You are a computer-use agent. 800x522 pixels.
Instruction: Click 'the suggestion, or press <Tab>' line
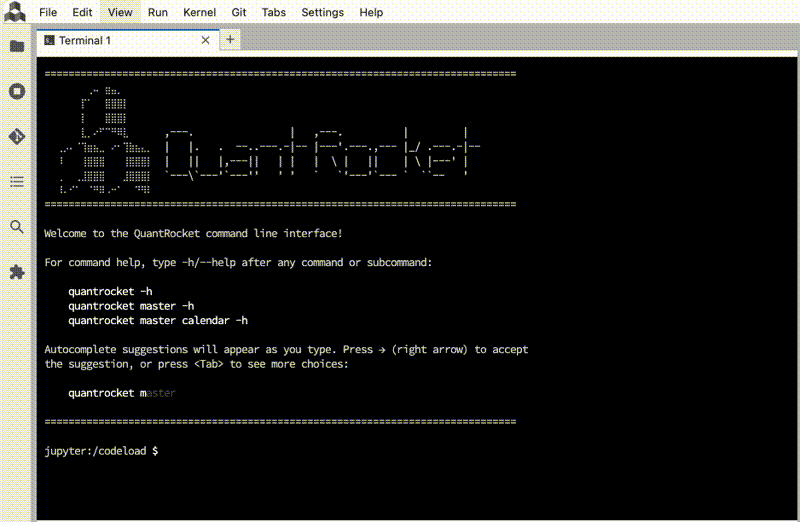coord(196,364)
